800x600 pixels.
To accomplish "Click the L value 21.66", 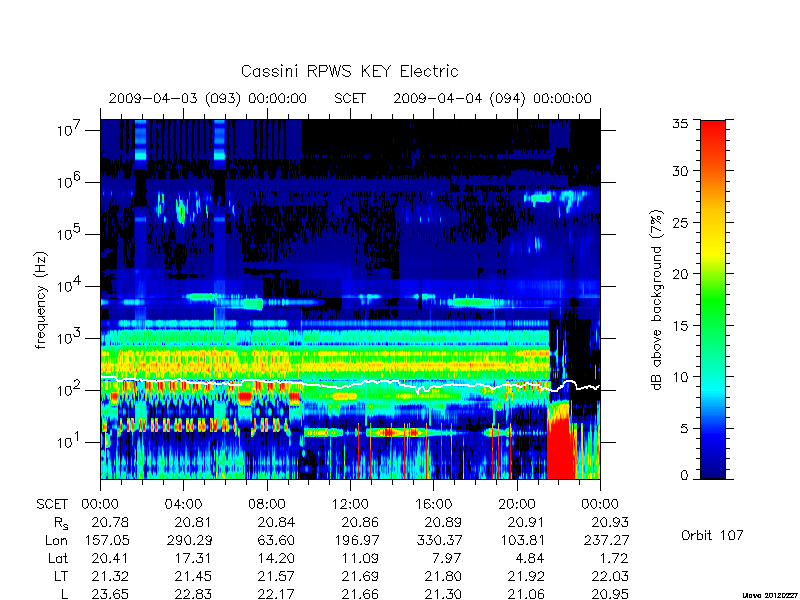I will click(x=360, y=594).
